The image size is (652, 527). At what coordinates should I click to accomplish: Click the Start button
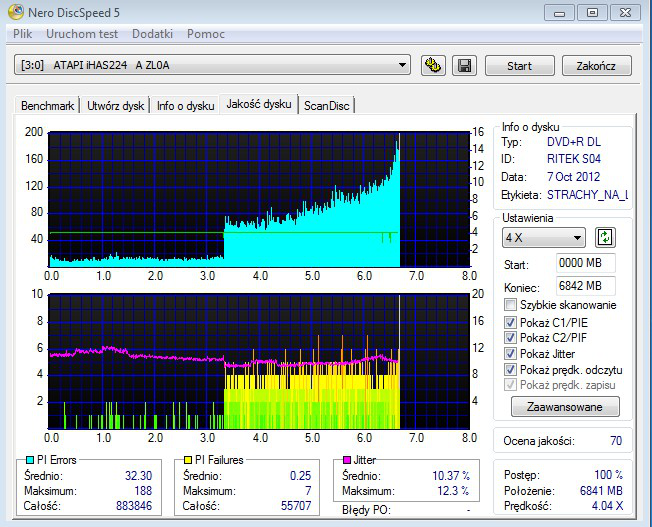(519, 66)
